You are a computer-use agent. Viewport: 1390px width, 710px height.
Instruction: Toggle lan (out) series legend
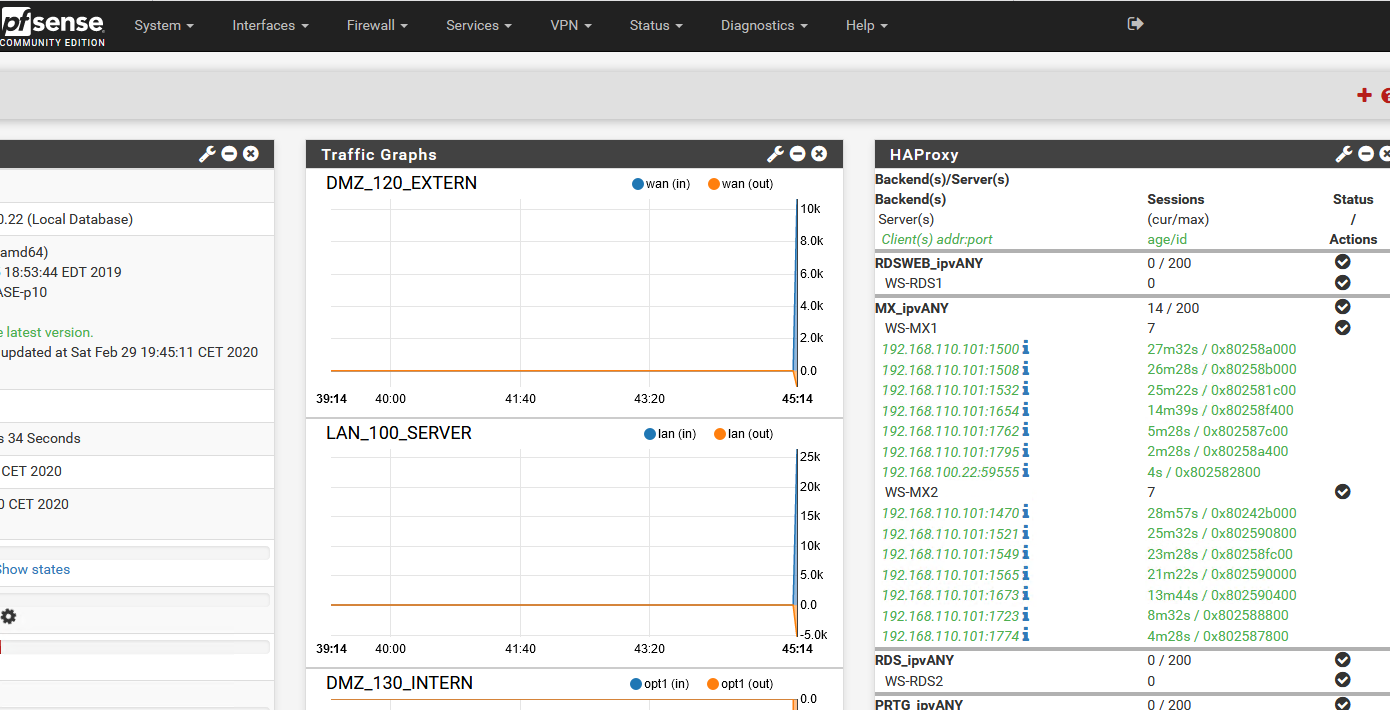click(744, 434)
